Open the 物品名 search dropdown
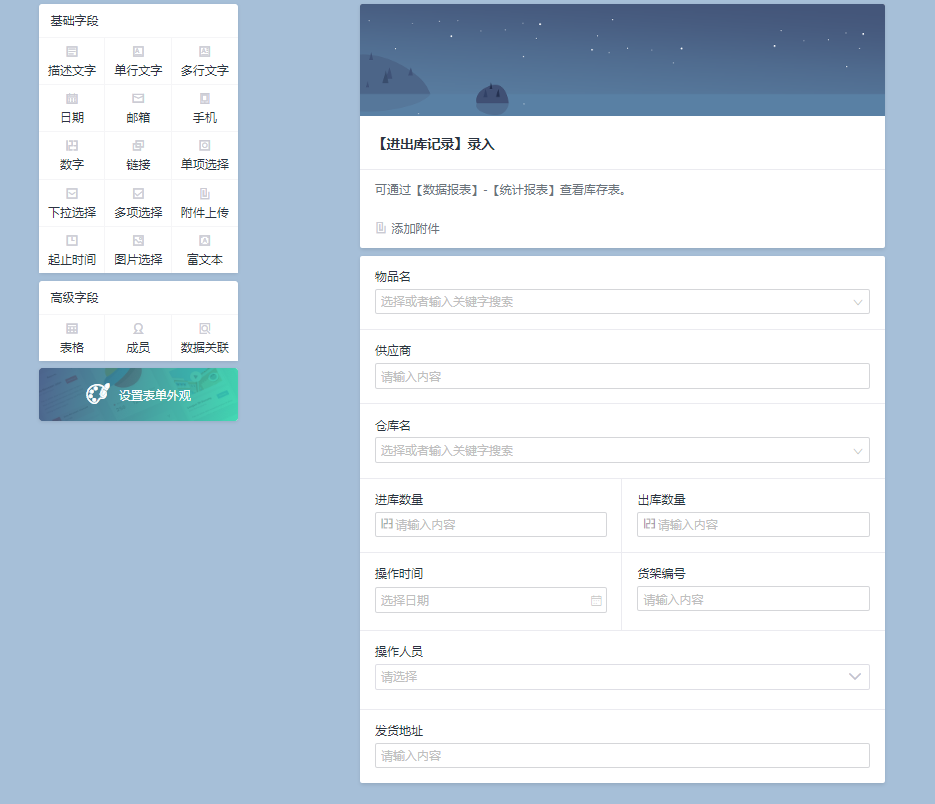This screenshot has height=804, width=935. (x=622, y=302)
